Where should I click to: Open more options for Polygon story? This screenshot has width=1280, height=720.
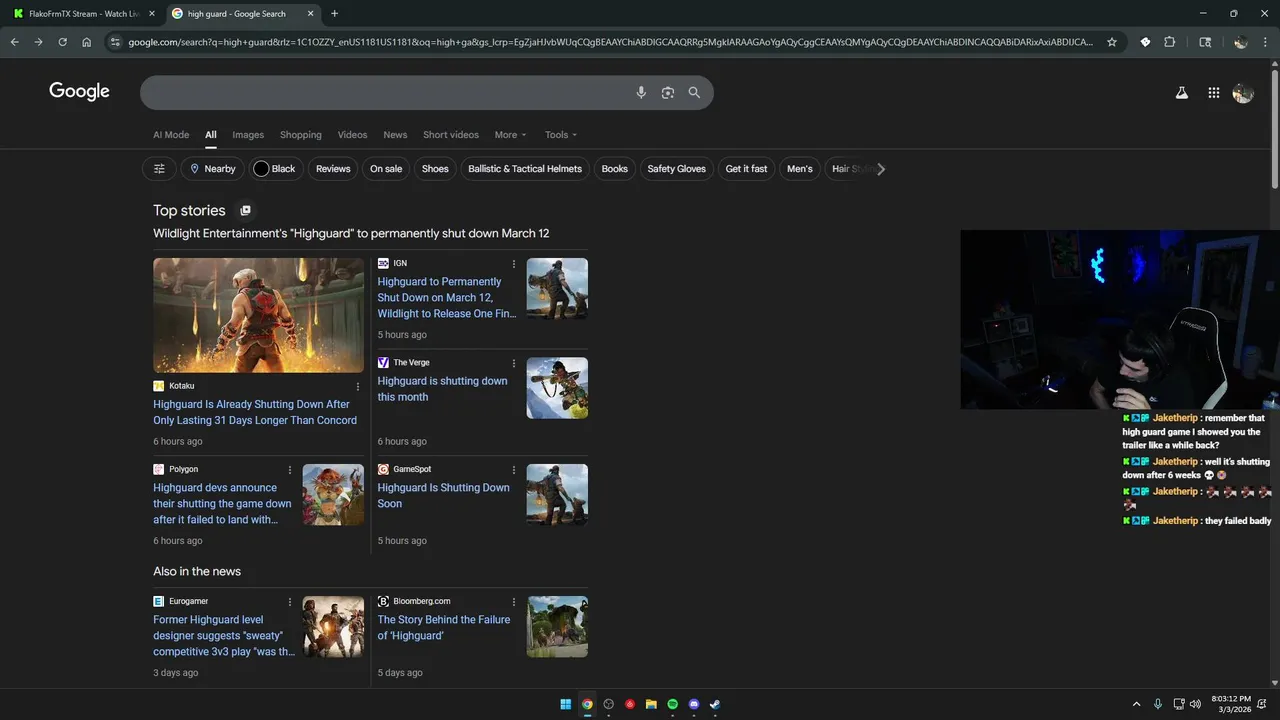click(290, 470)
